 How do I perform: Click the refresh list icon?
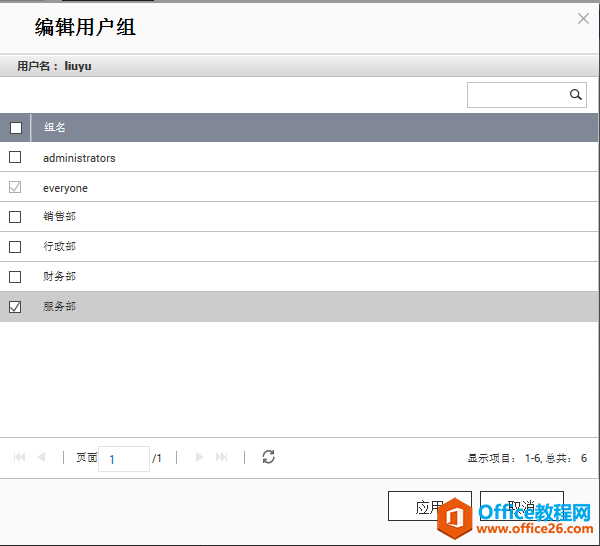(x=268, y=457)
